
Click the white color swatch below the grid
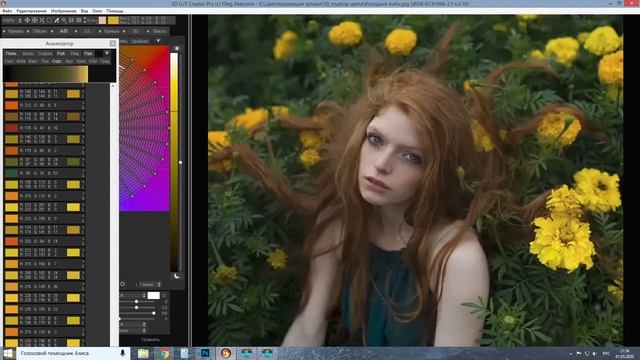coord(153,295)
